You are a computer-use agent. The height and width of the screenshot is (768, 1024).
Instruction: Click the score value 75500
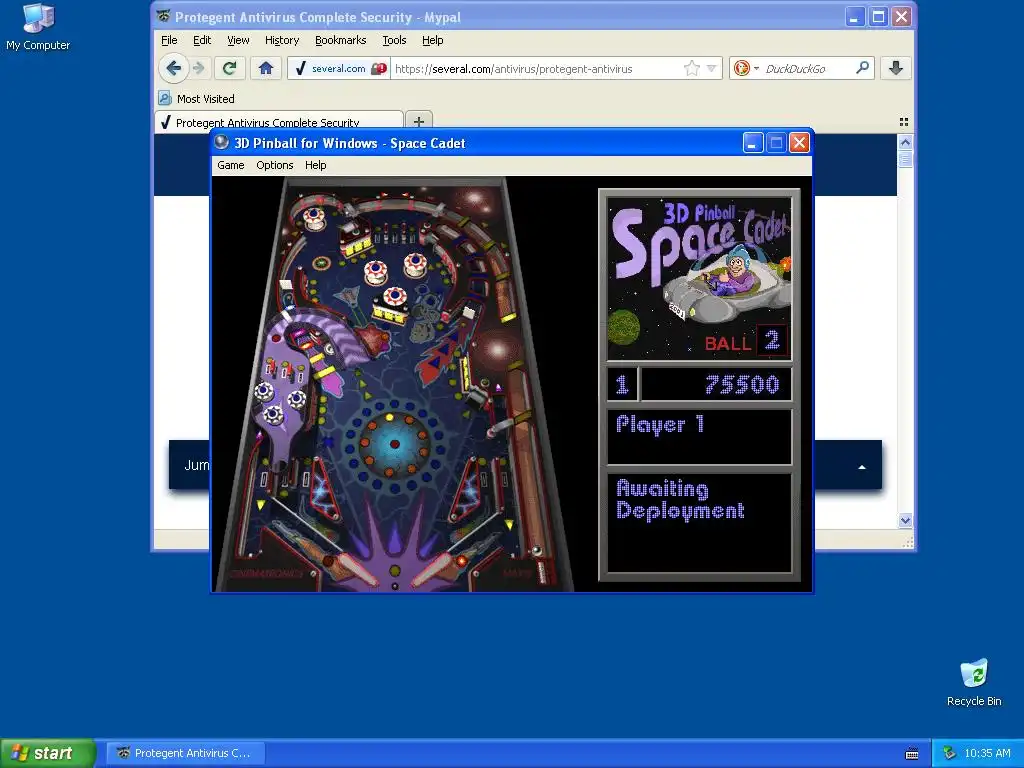(x=742, y=384)
